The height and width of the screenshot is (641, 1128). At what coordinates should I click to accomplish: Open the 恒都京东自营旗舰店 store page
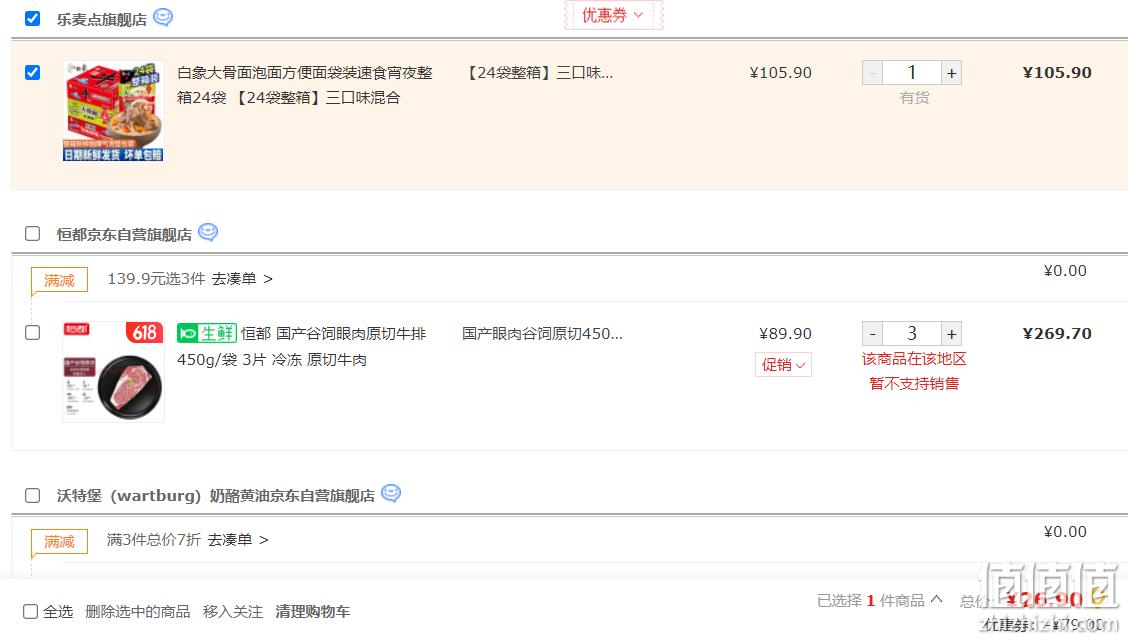(124, 235)
